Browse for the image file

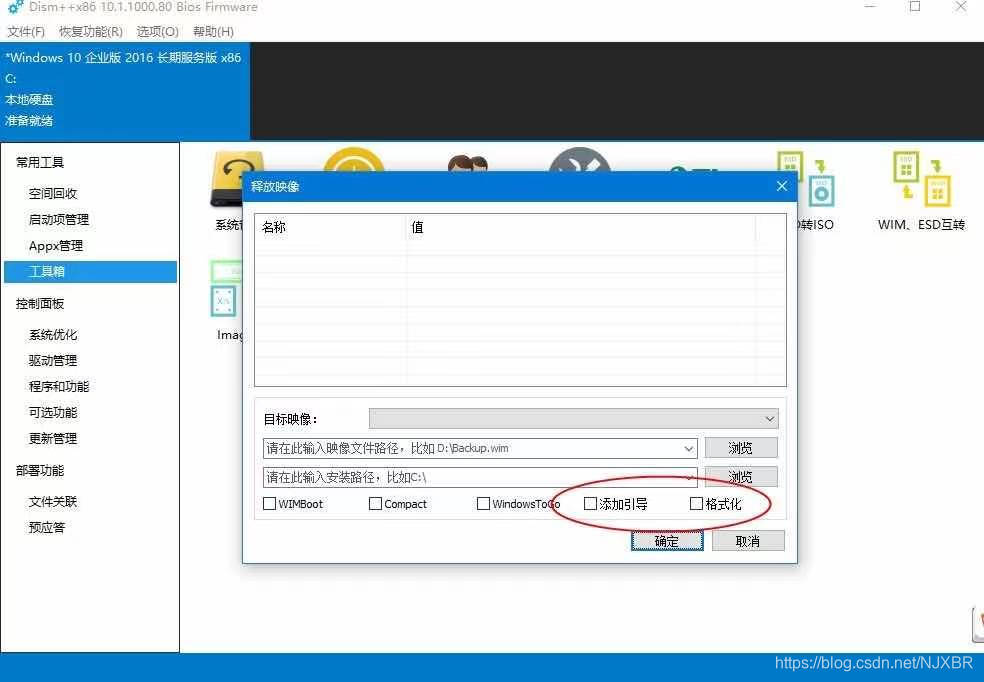741,448
